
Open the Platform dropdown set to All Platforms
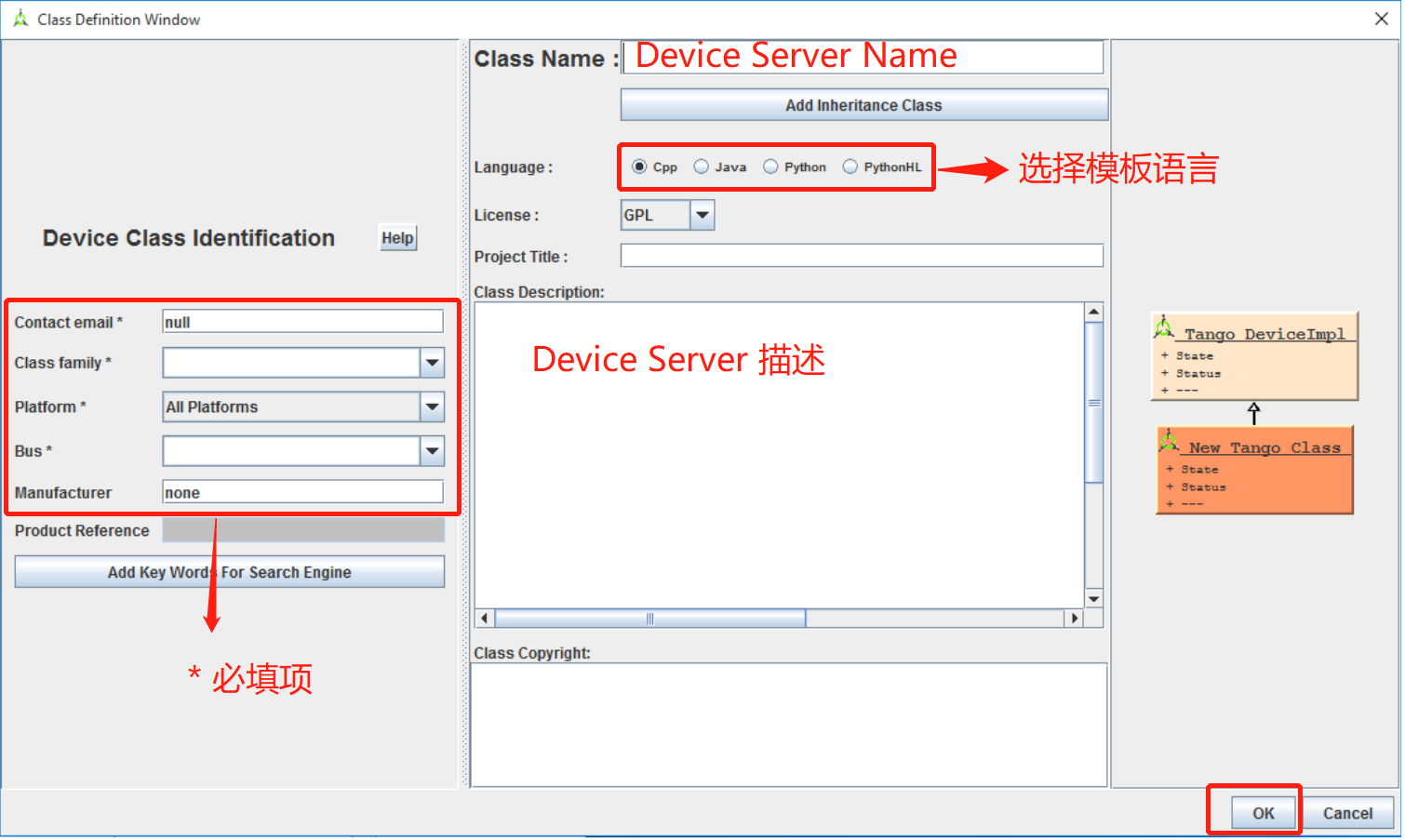click(x=432, y=407)
